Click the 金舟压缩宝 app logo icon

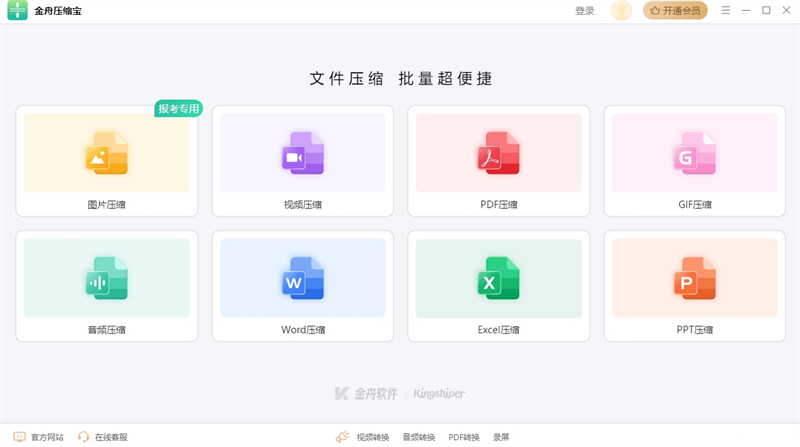coord(17,10)
